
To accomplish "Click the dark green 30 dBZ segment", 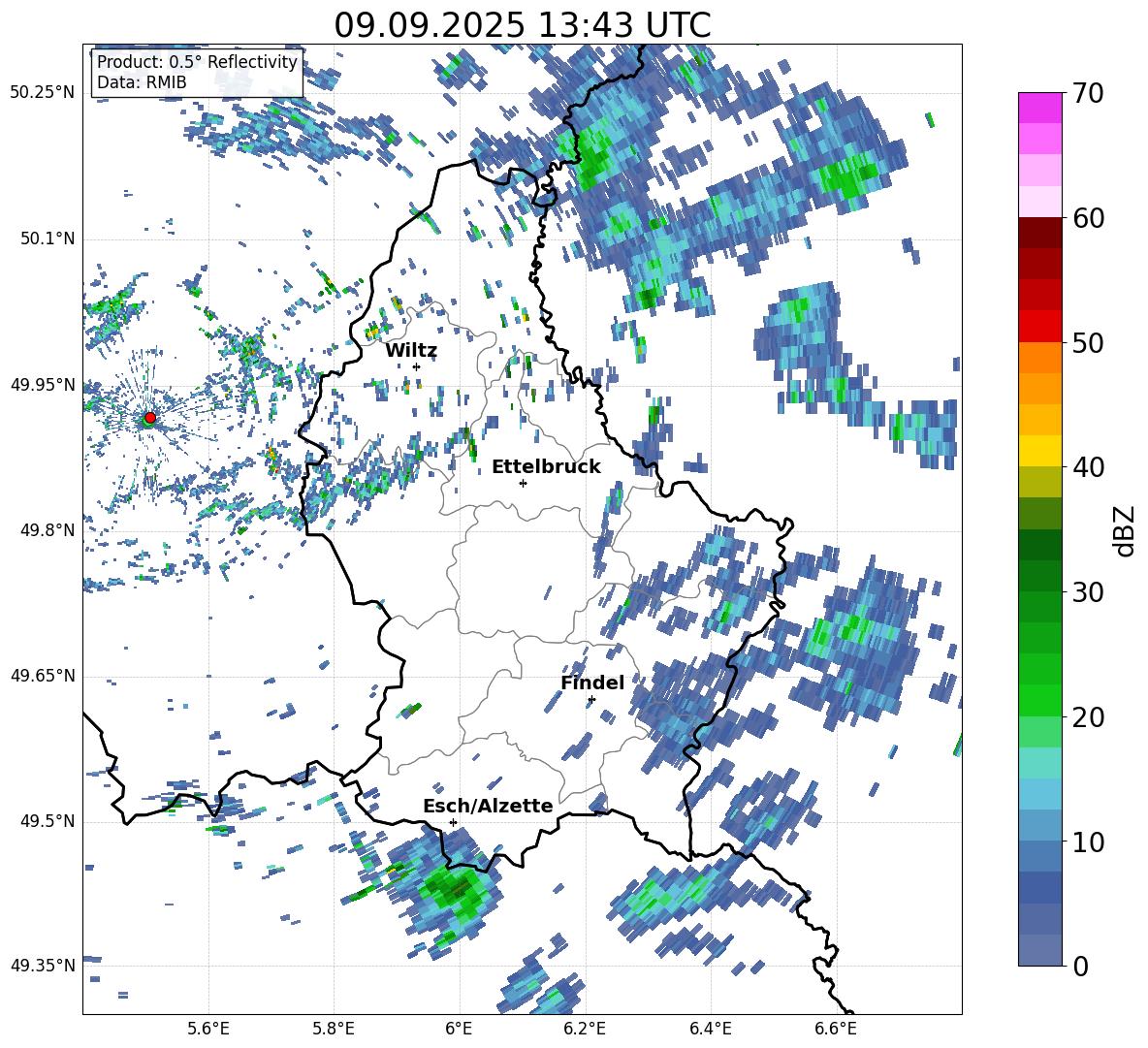I will [x=1039, y=575].
